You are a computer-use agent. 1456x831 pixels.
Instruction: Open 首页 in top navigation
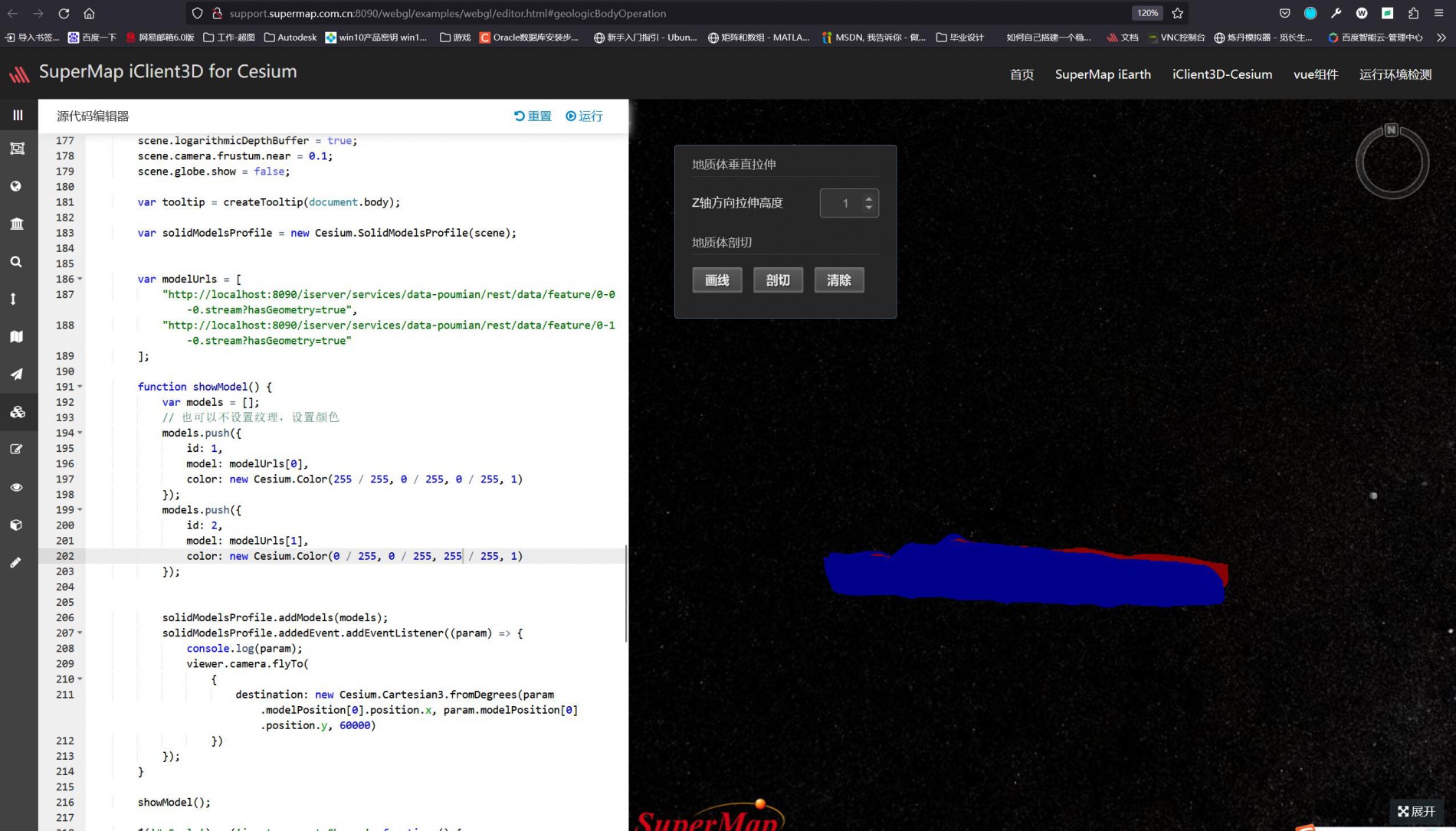tap(1021, 74)
